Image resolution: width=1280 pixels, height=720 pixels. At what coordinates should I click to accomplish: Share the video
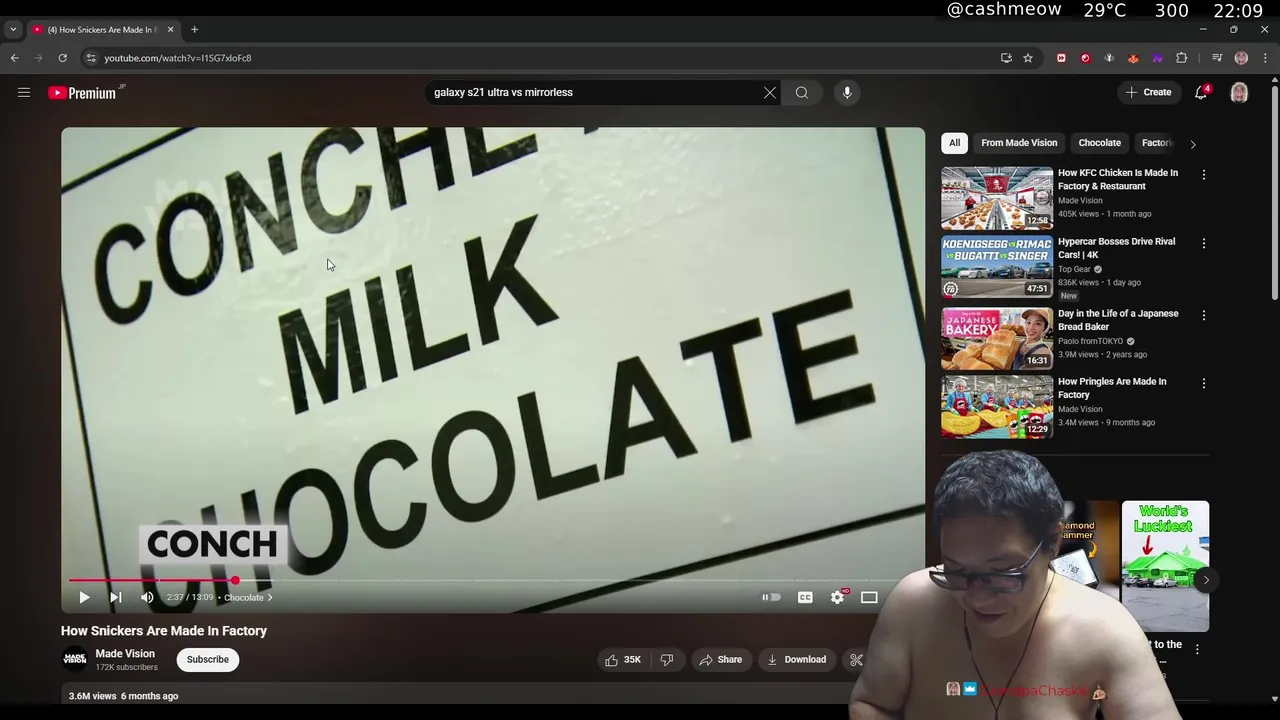[x=720, y=659]
